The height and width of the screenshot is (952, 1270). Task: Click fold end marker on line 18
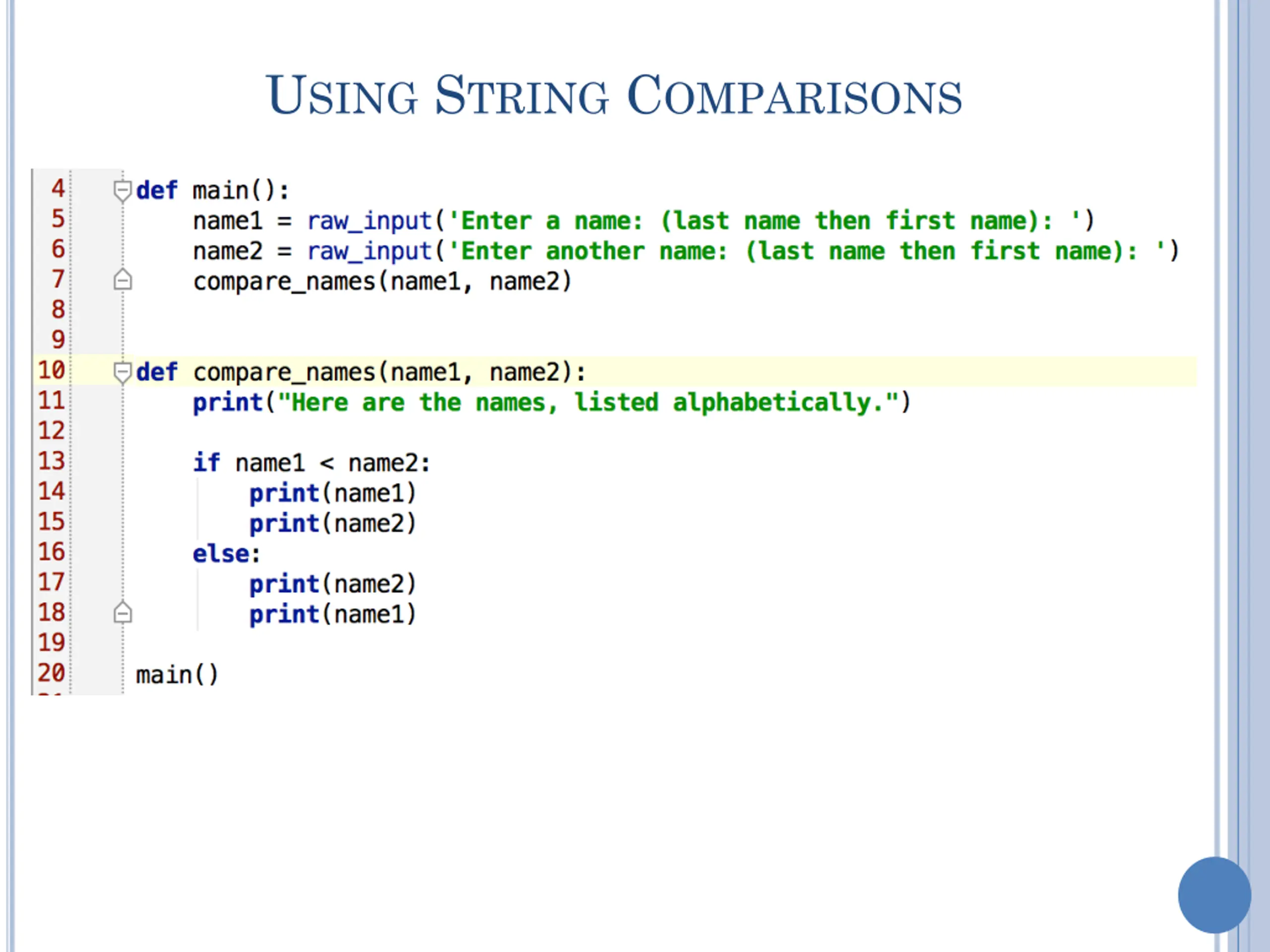(123, 612)
